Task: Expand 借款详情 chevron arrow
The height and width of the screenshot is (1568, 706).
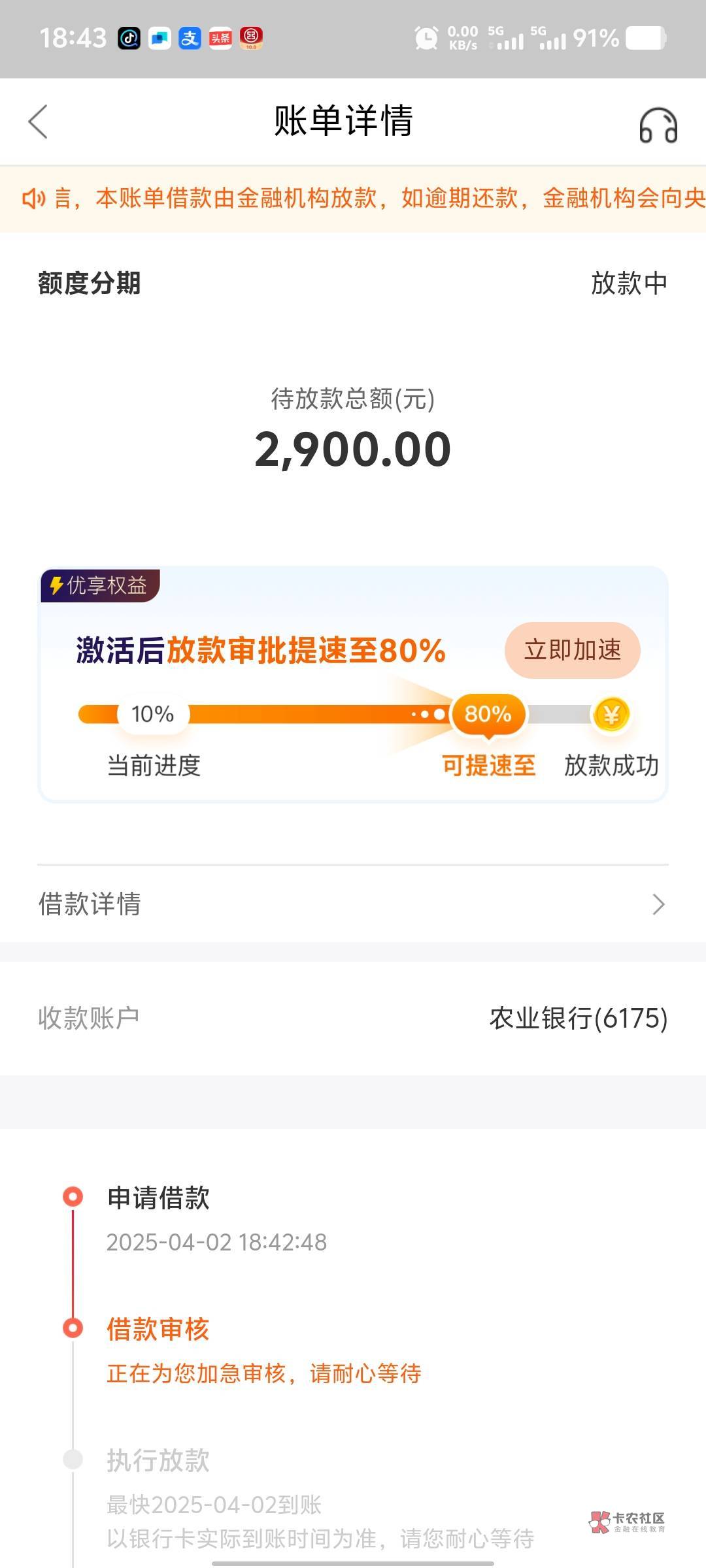Action: pyautogui.click(x=658, y=904)
